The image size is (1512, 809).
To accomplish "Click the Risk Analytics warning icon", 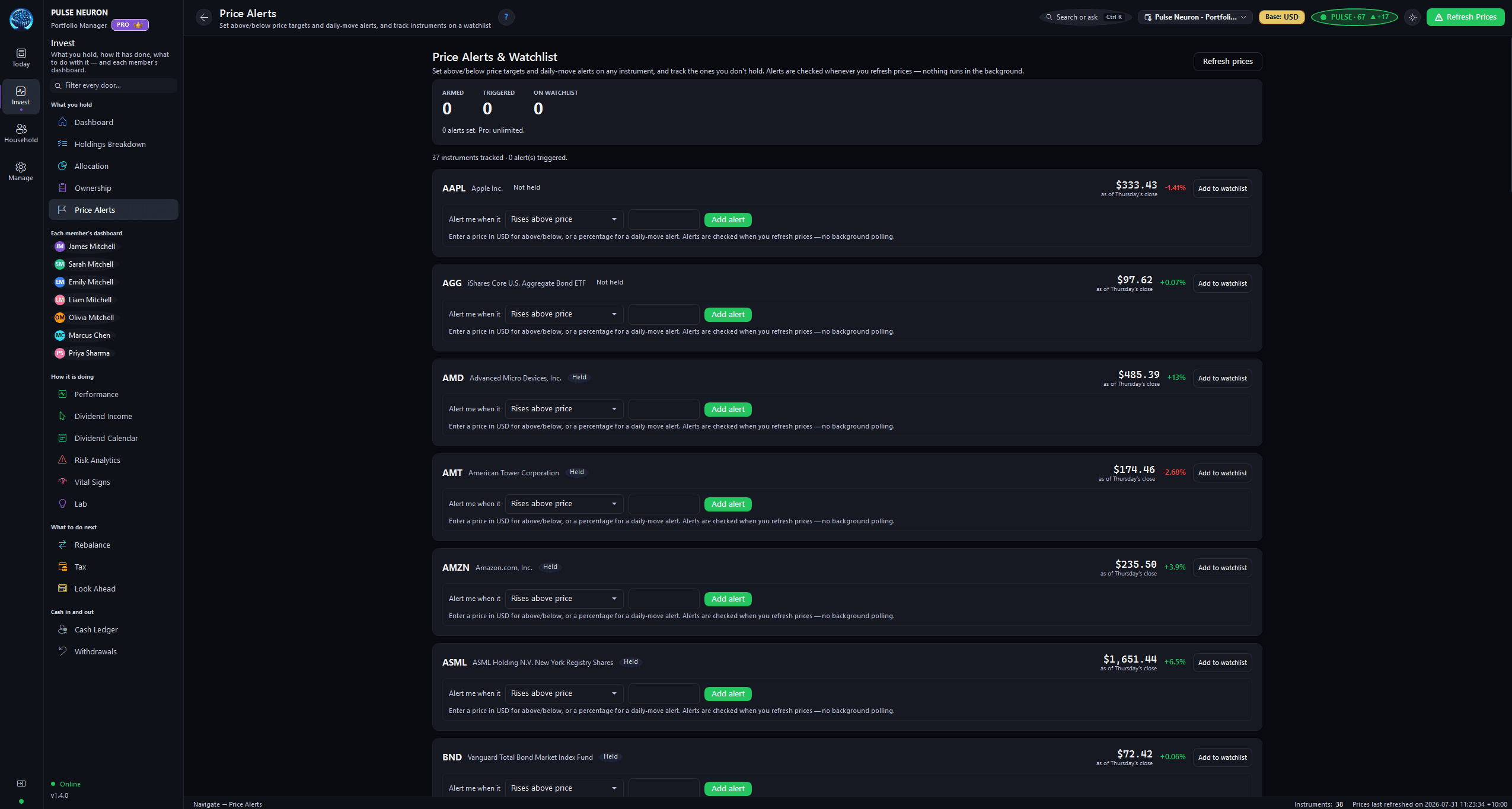I will [x=62, y=460].
